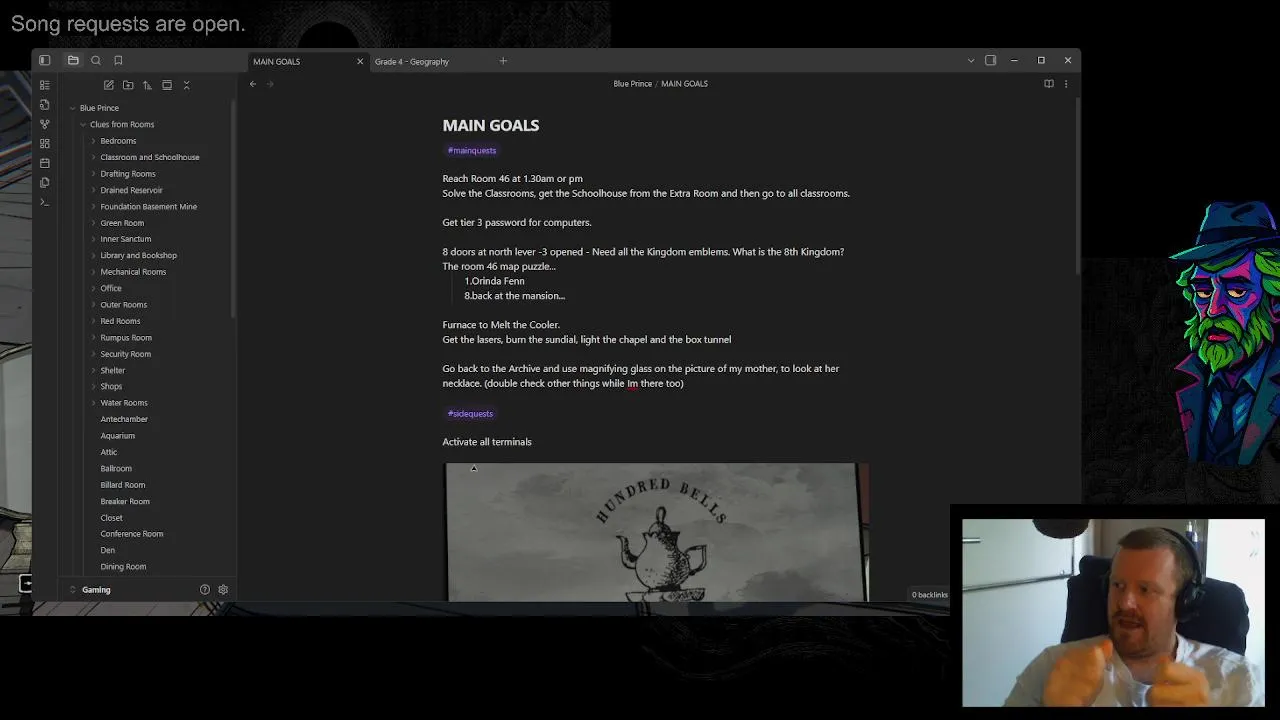Create a new folder icon
Image resolution: width=1280 pixels, height=720 pixels.
tap(128, 86)
